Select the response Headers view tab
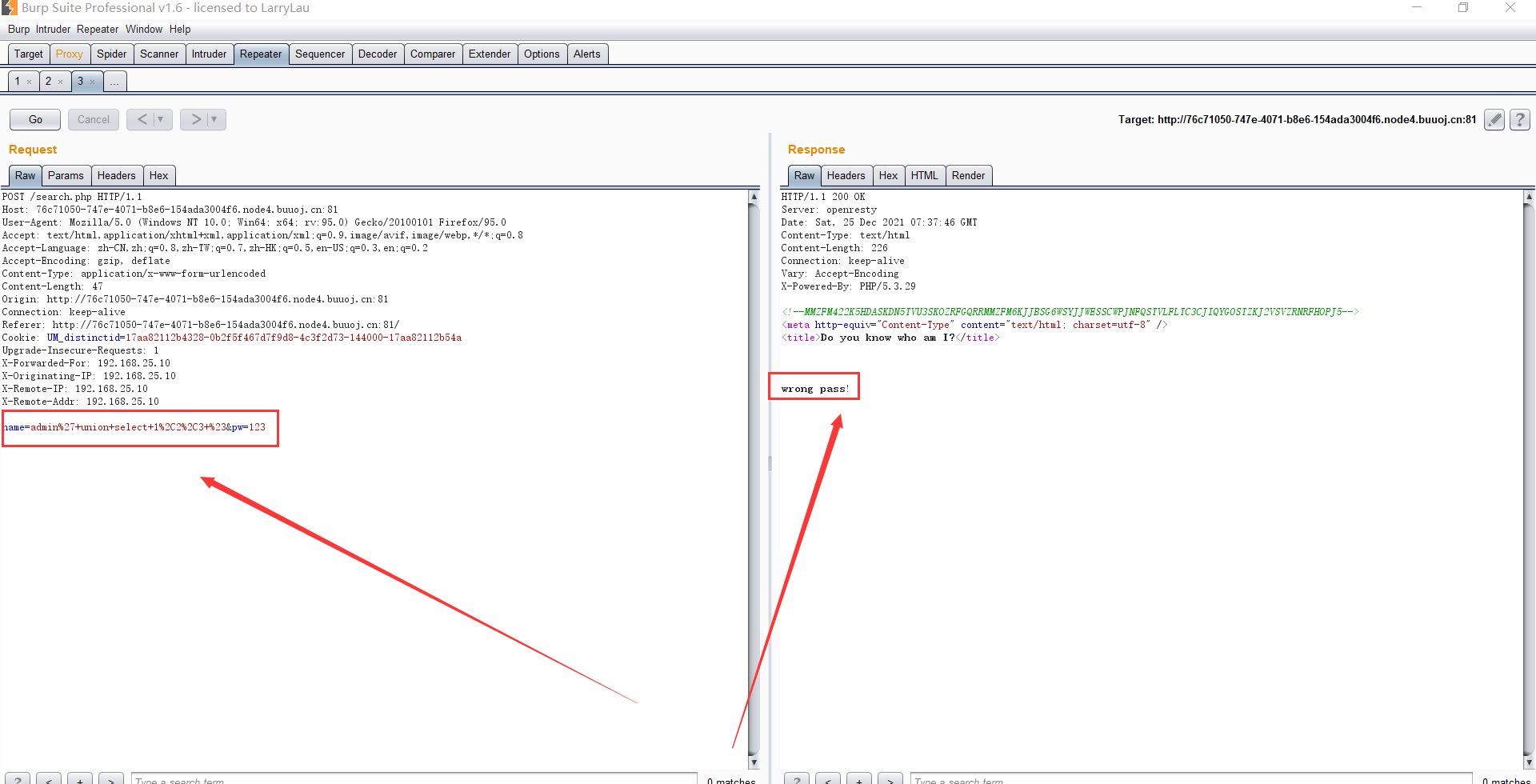This screenshot has width=1536, height=784. tap(846, 176)
